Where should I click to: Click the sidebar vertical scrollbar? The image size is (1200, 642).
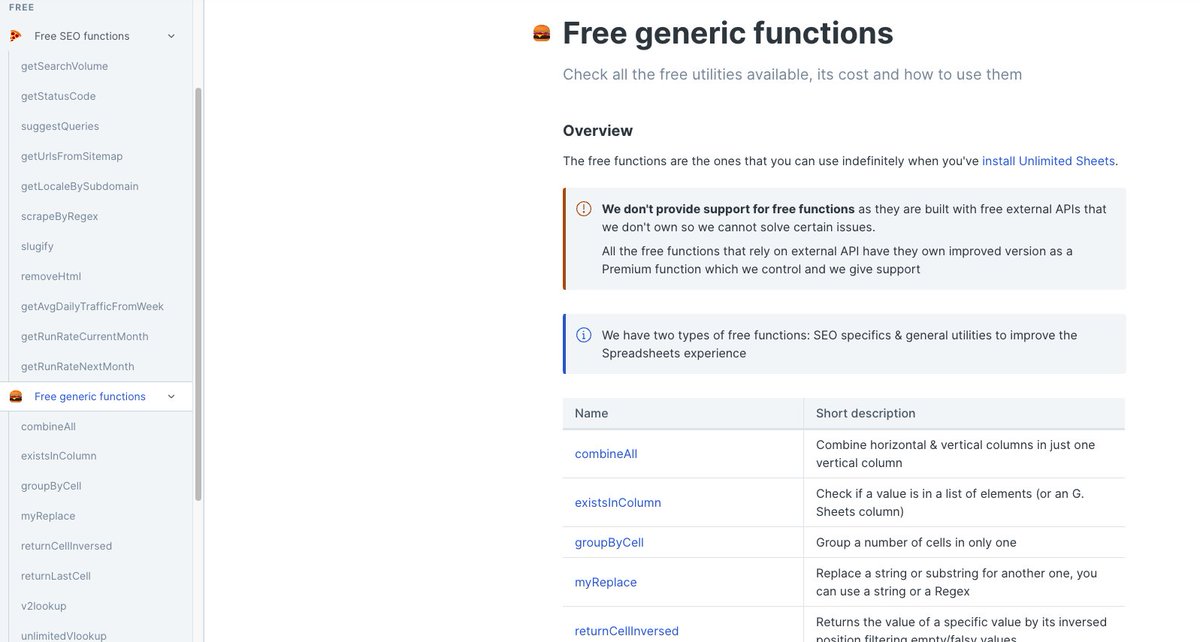pyautogui.click(x=198, y=293)
